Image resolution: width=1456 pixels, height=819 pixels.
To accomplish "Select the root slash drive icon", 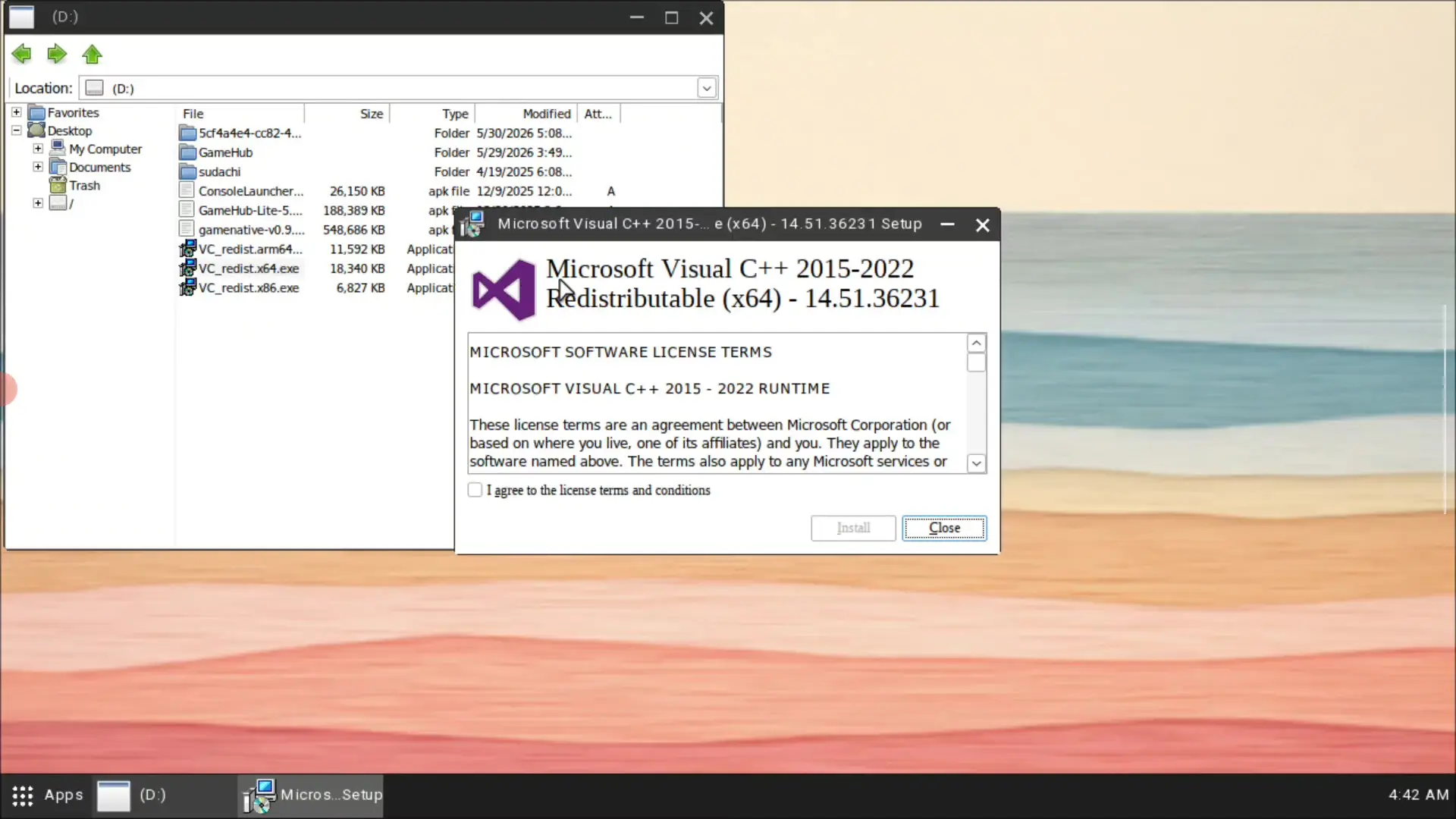I will [58, 203].
